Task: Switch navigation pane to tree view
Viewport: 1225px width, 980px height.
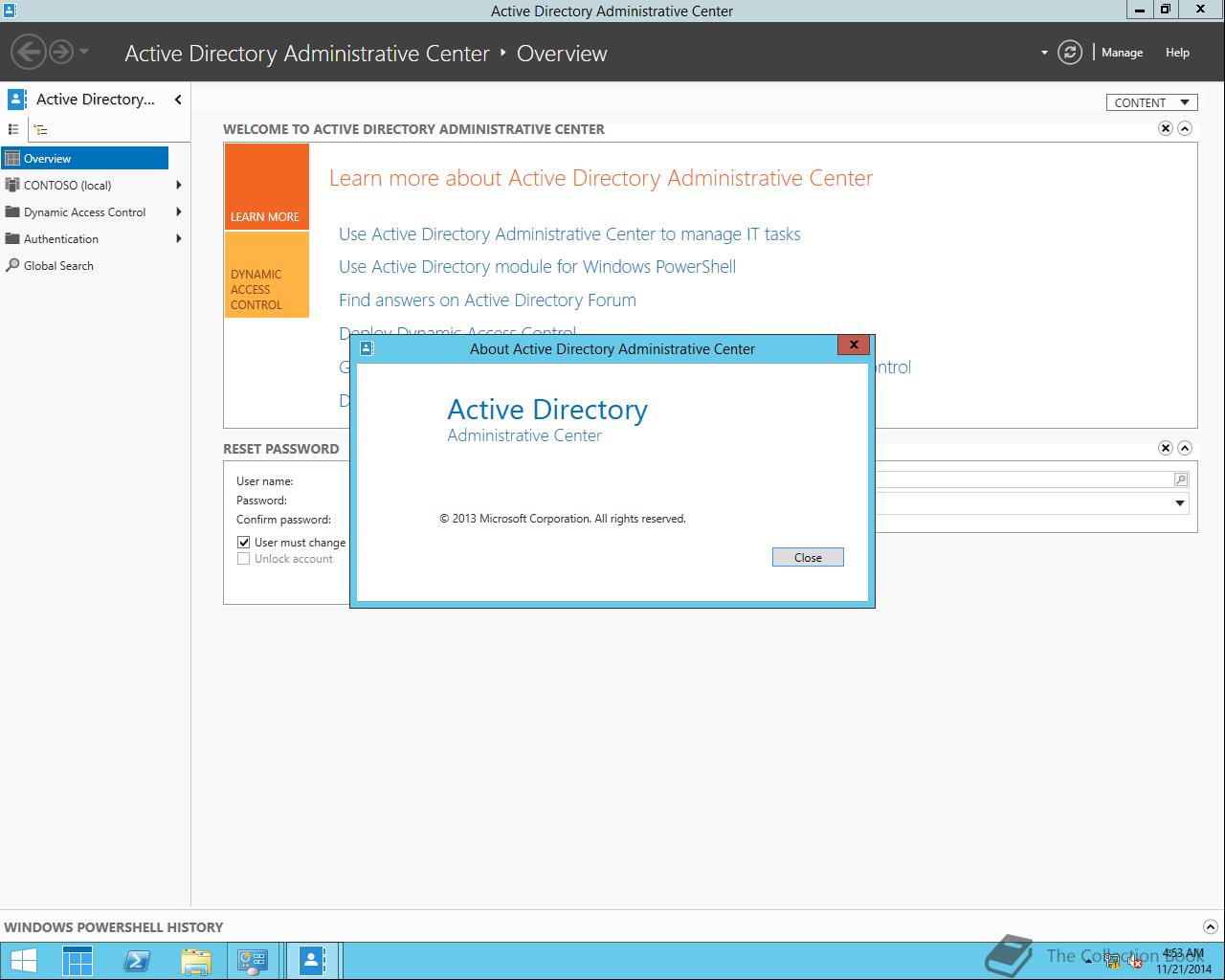Action: 40,128
